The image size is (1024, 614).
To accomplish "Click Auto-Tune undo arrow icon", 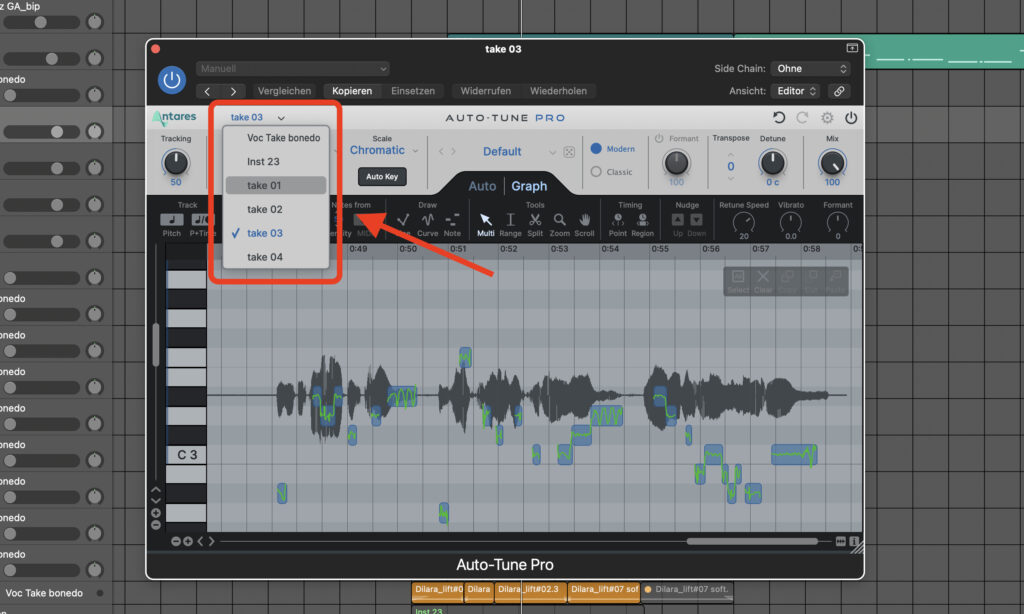I will pos(778,118).
